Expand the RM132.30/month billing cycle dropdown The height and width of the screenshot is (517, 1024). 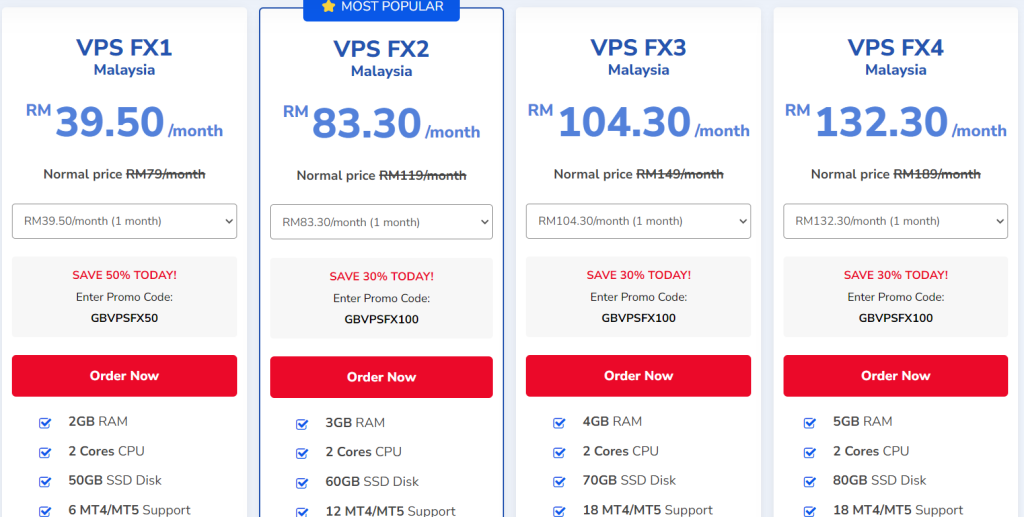[x=895, y=221]
